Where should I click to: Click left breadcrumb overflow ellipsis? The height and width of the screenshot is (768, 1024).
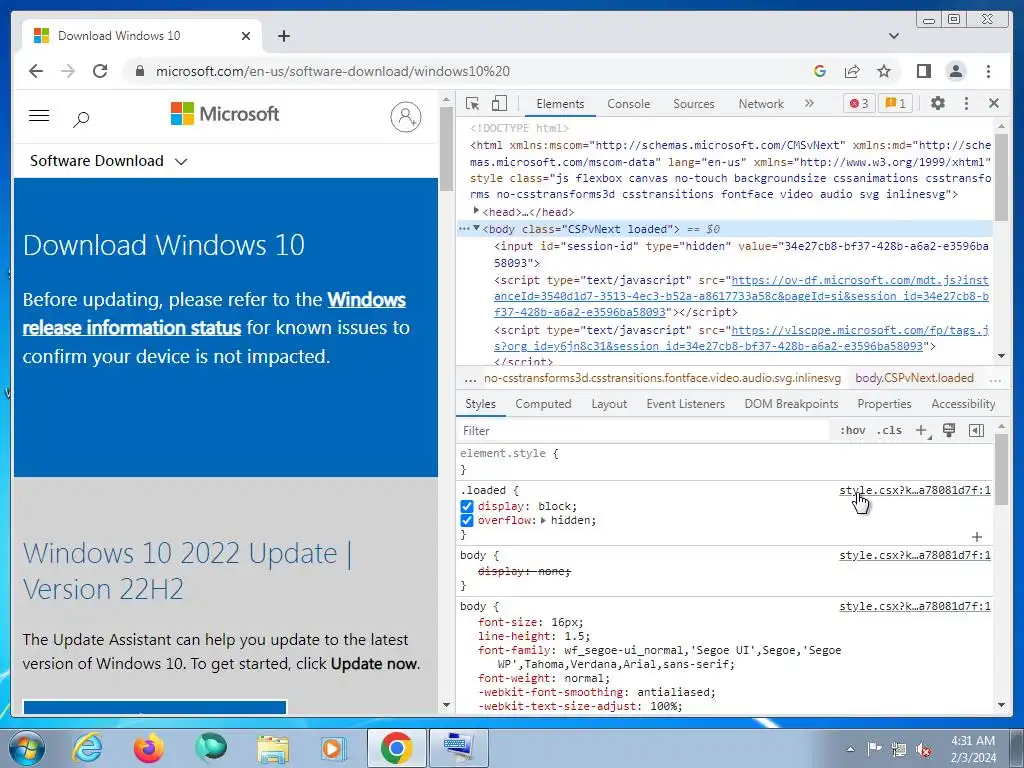click(470, 378)
